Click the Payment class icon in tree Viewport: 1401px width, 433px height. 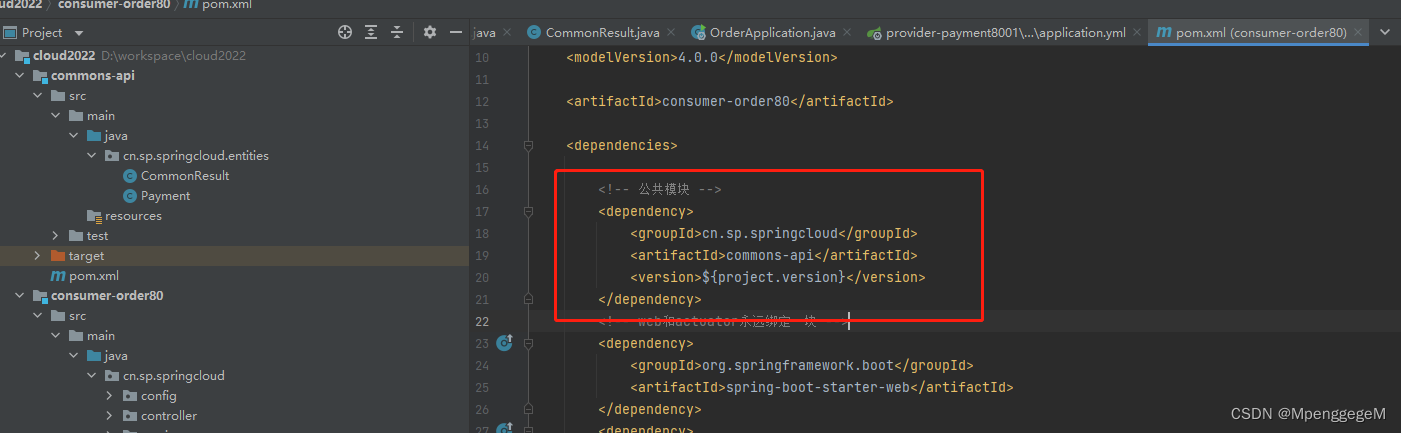[x=130, y=196]
